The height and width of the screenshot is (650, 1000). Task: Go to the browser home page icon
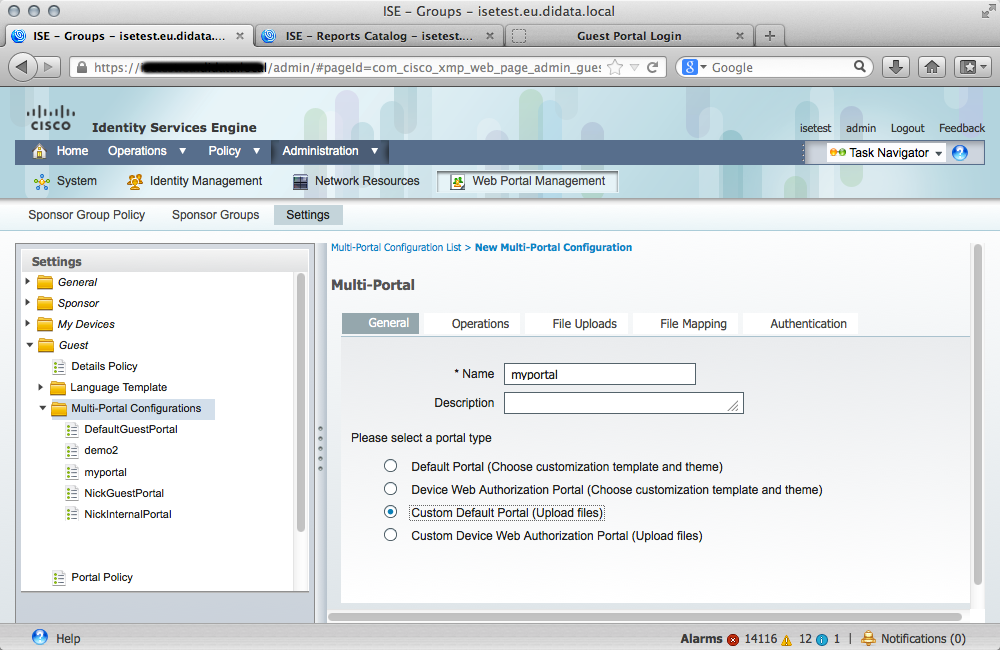932,67
